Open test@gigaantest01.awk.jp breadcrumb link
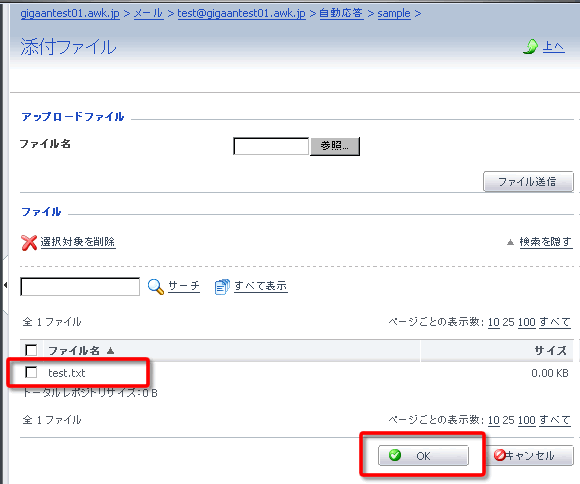The width and height of the screenshot is (580, 484). pos(242,13)
